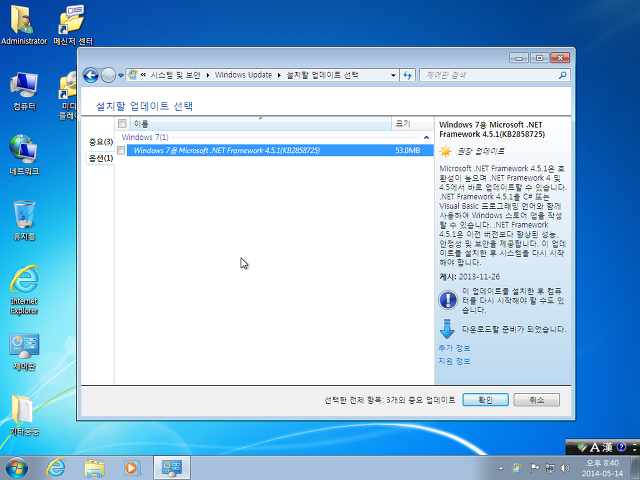The width and height of the screenshot is (640, 480).
Task: Click the volume speaker icon
Action: coord(565,468)
